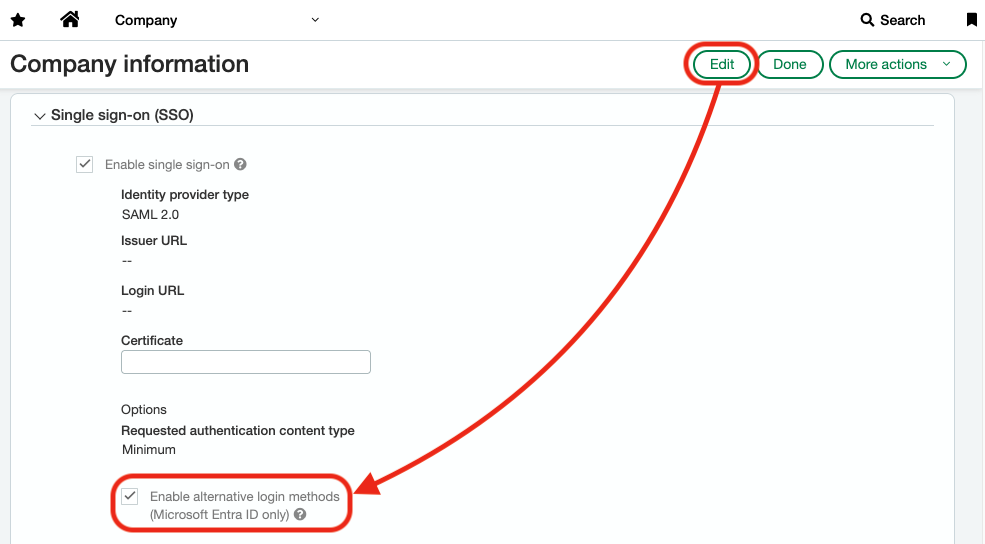Click the Enable single sign-on label

coord(167,165)
